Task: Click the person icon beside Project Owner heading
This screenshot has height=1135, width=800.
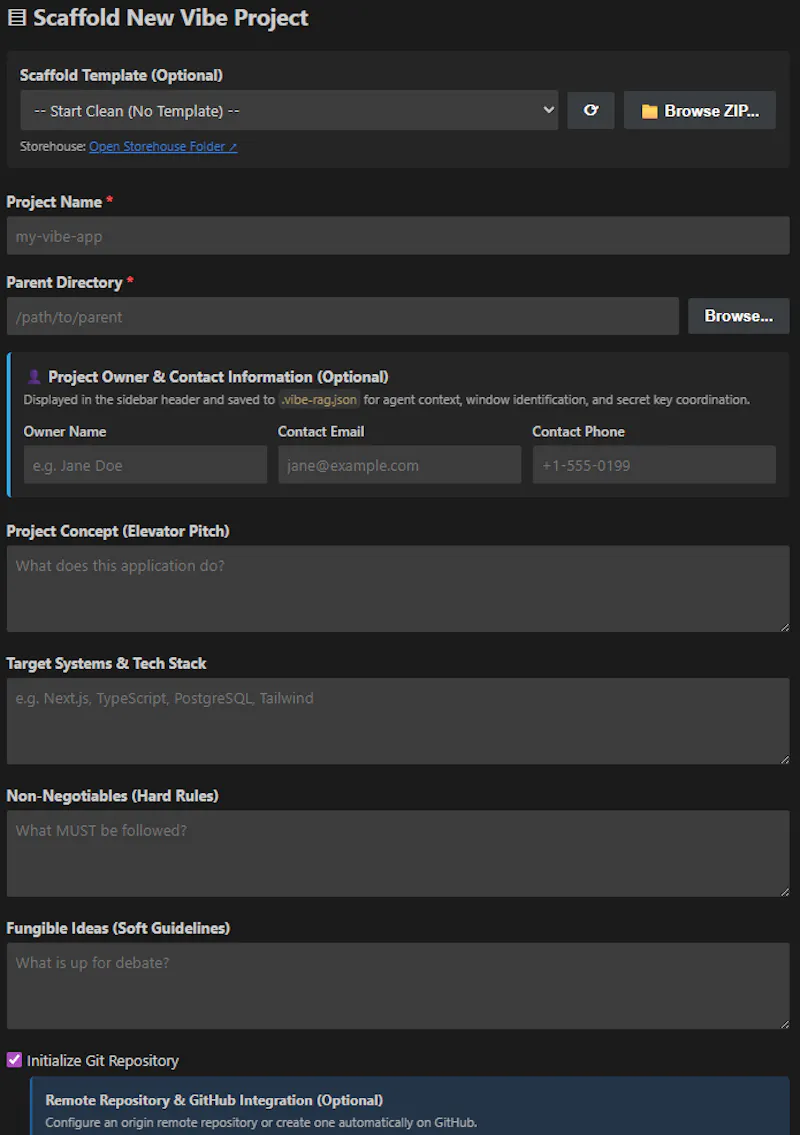Action: (34, 376)
